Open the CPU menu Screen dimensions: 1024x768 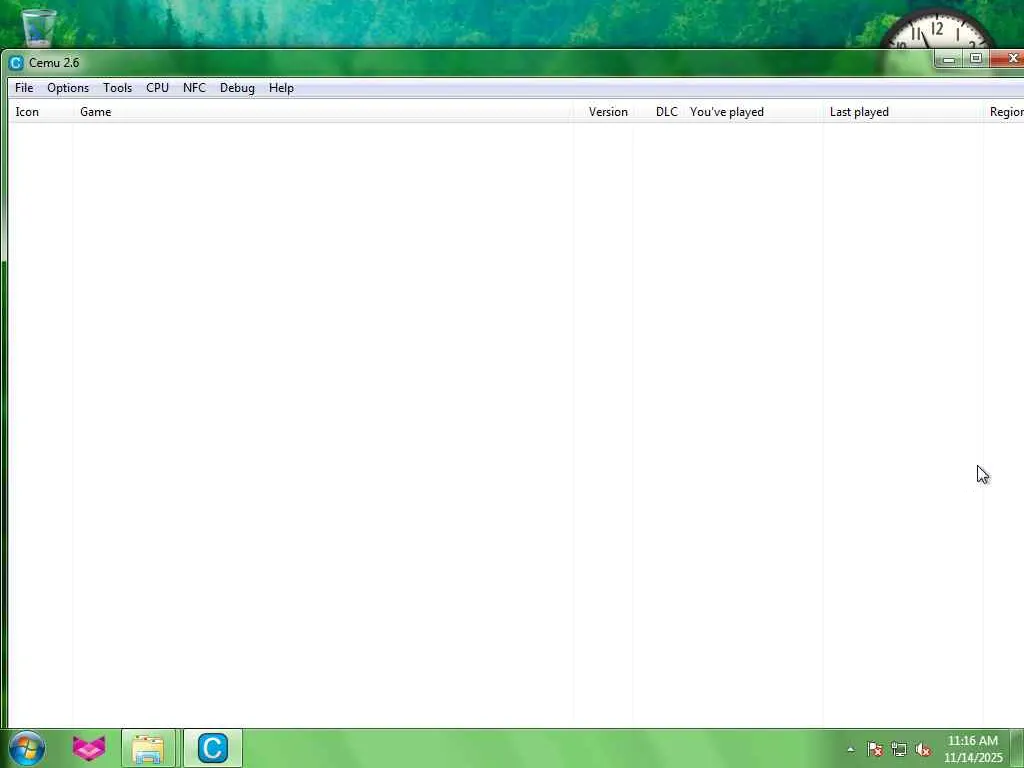(157, 88)
